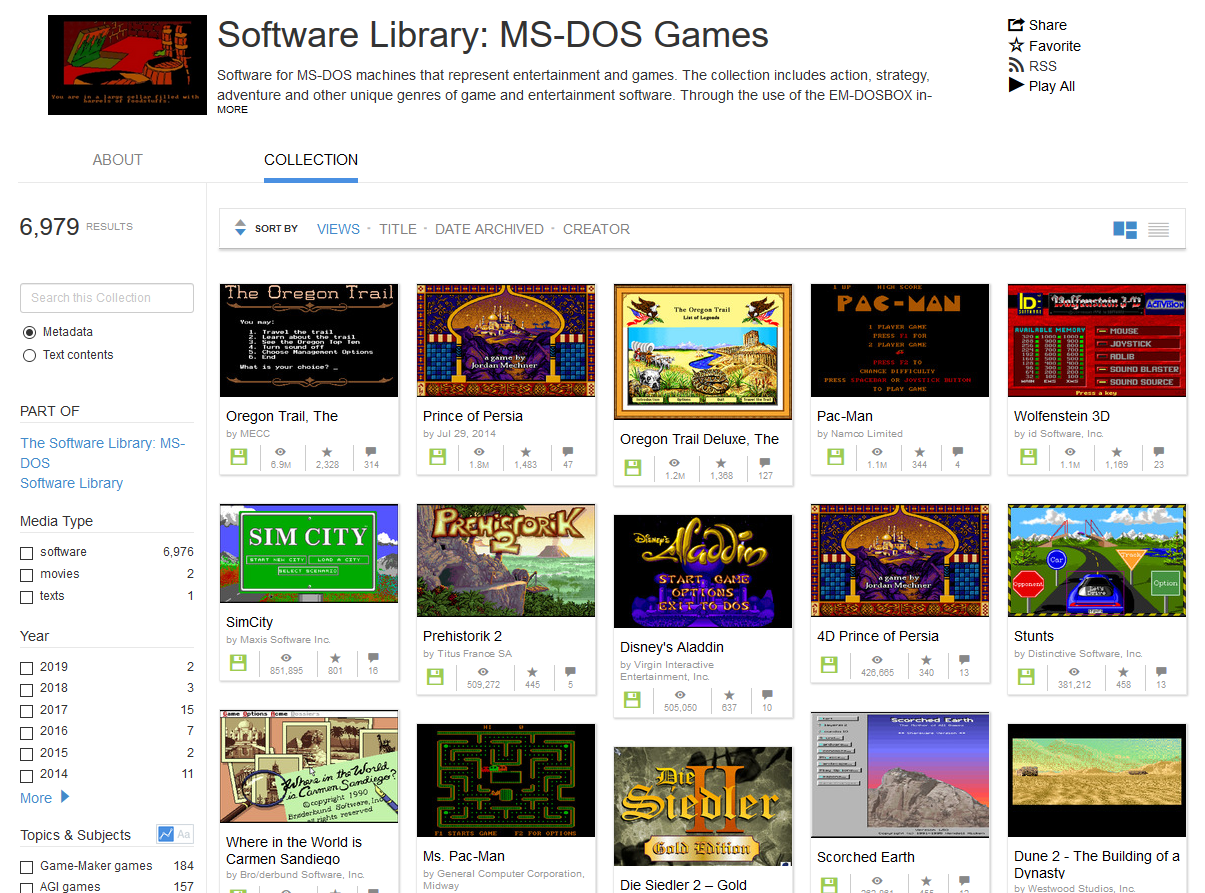
Task: Click views eye icon on Oregon Trail card
Action: point(281,451)
